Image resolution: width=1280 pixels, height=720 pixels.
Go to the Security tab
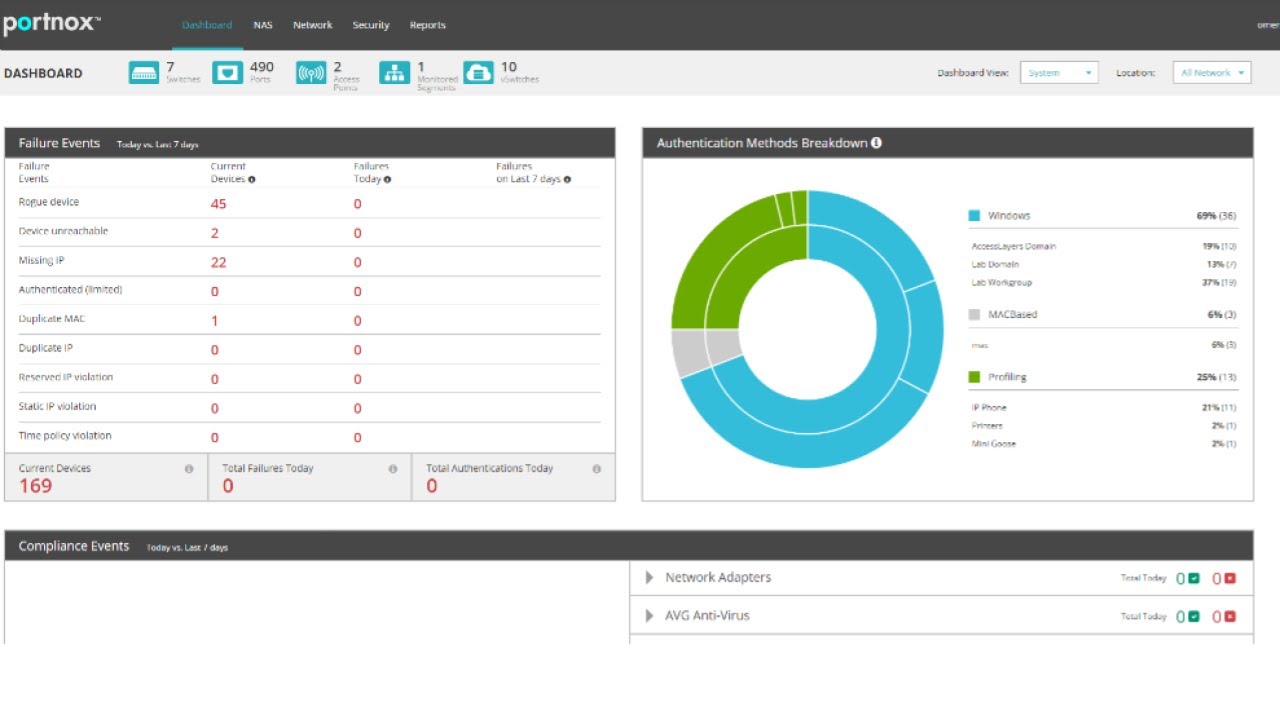click(x=371, y=25)
